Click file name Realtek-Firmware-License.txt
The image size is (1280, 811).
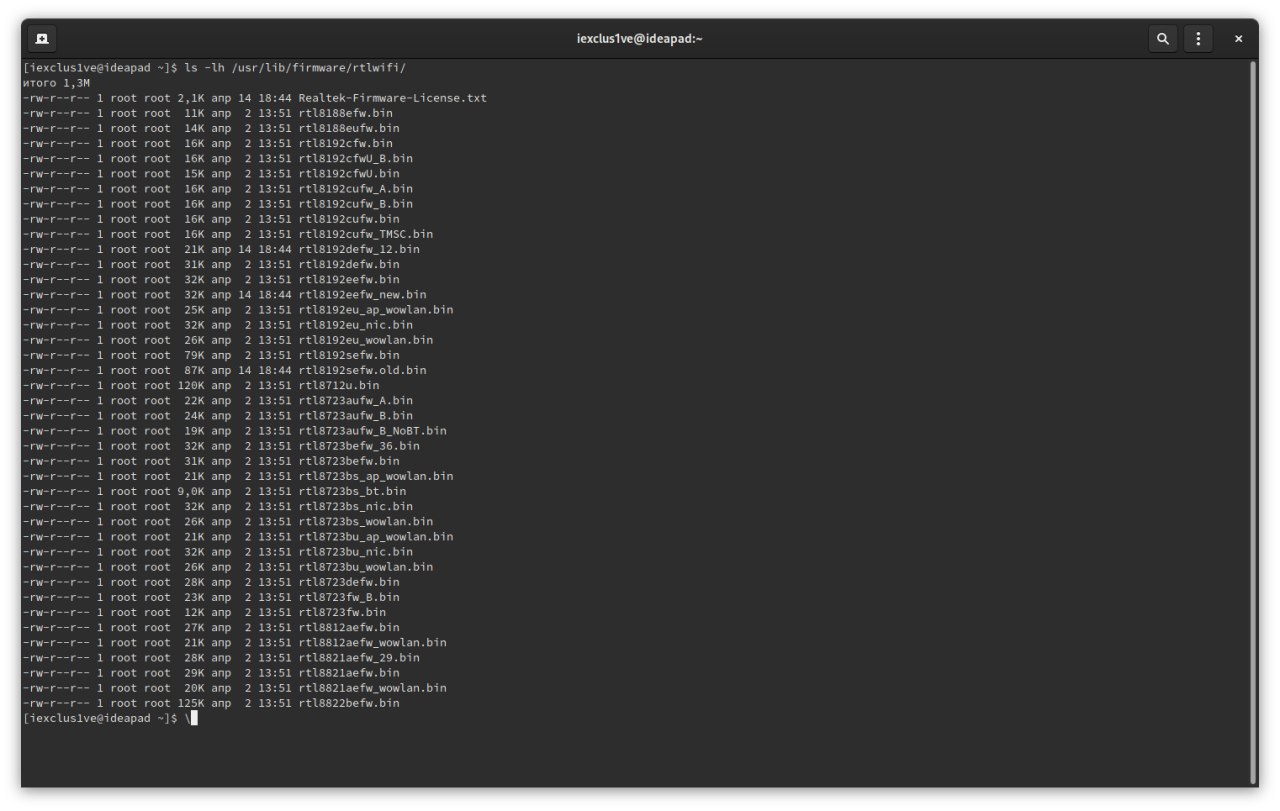[392, 98]
